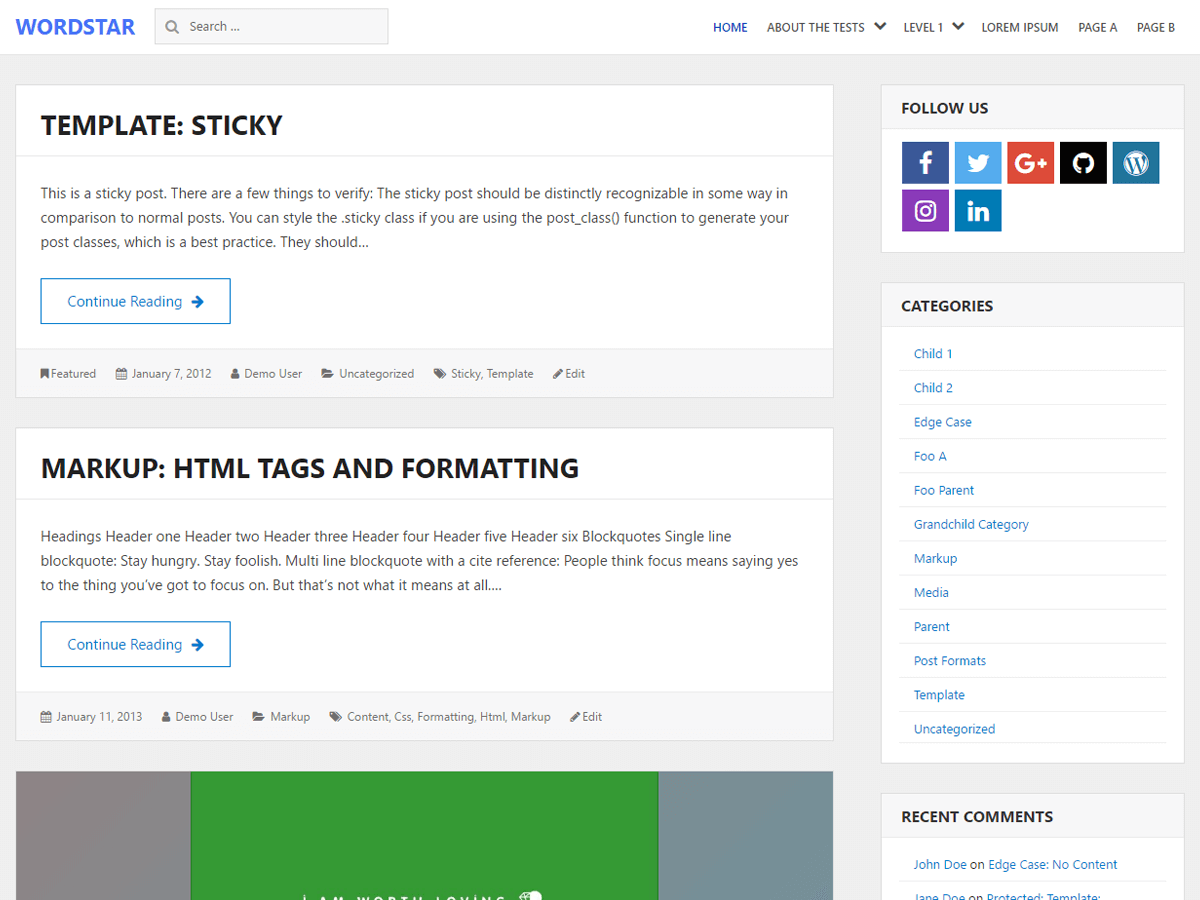Open the Lorem Ipsum menu item
This screenshot has width=1200, height=900.
(1019, 28)
